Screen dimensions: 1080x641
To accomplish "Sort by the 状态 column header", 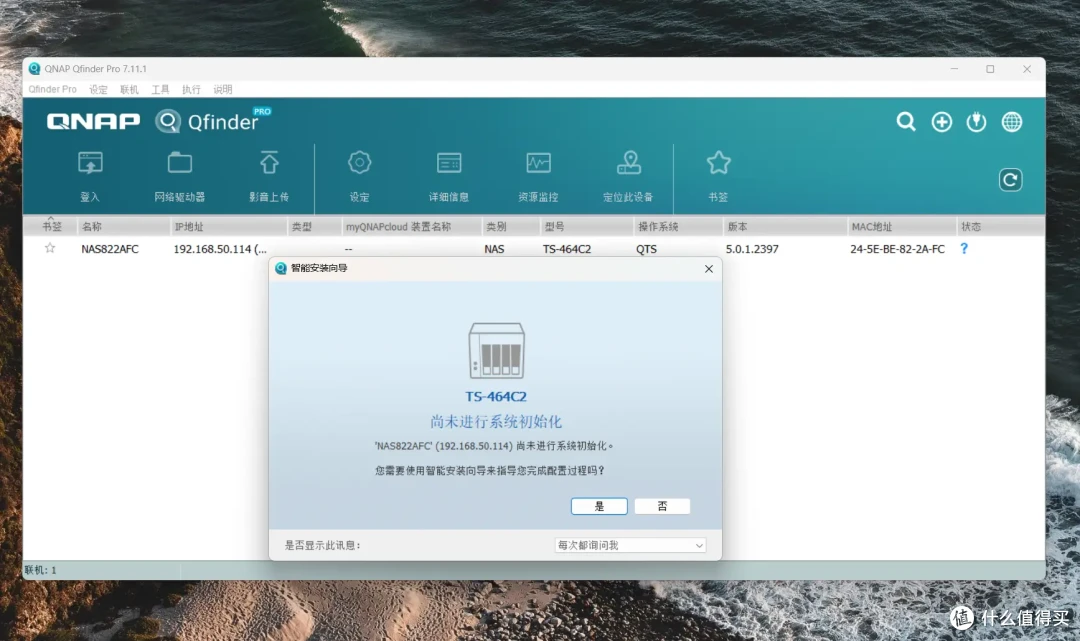I will (1000, 227).
